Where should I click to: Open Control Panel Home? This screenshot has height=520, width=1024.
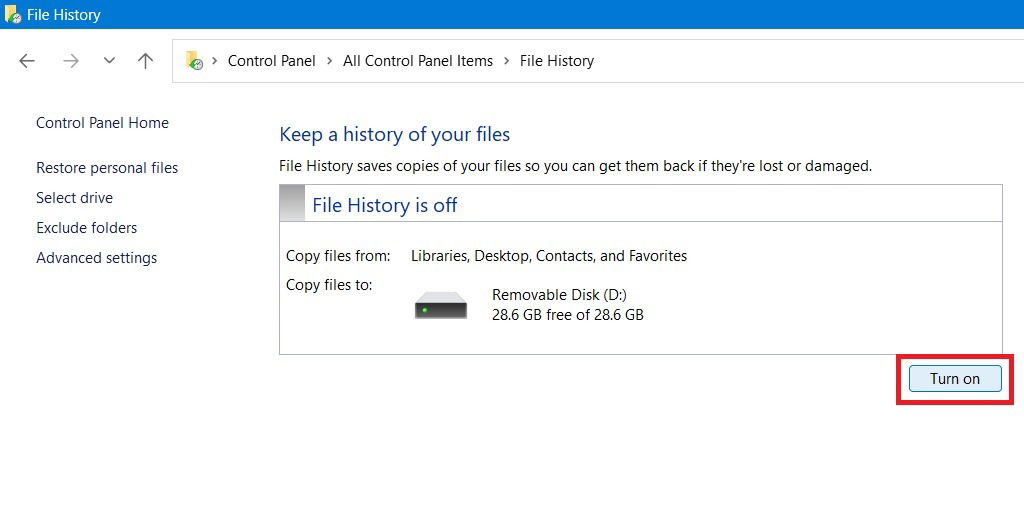pyautogui.click(x=102, y=123)
